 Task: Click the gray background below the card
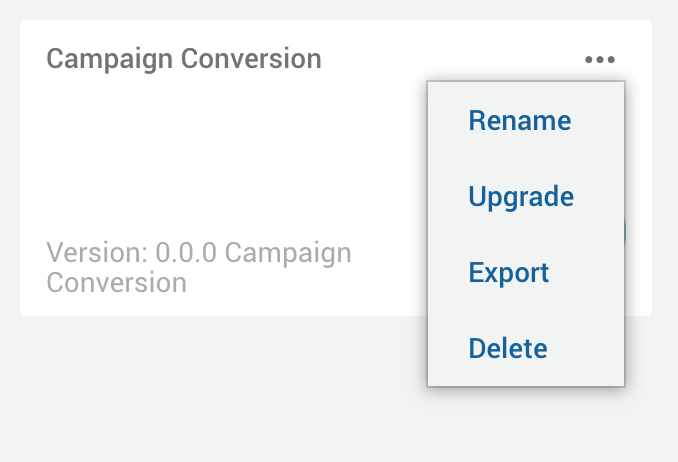point(200,390)
